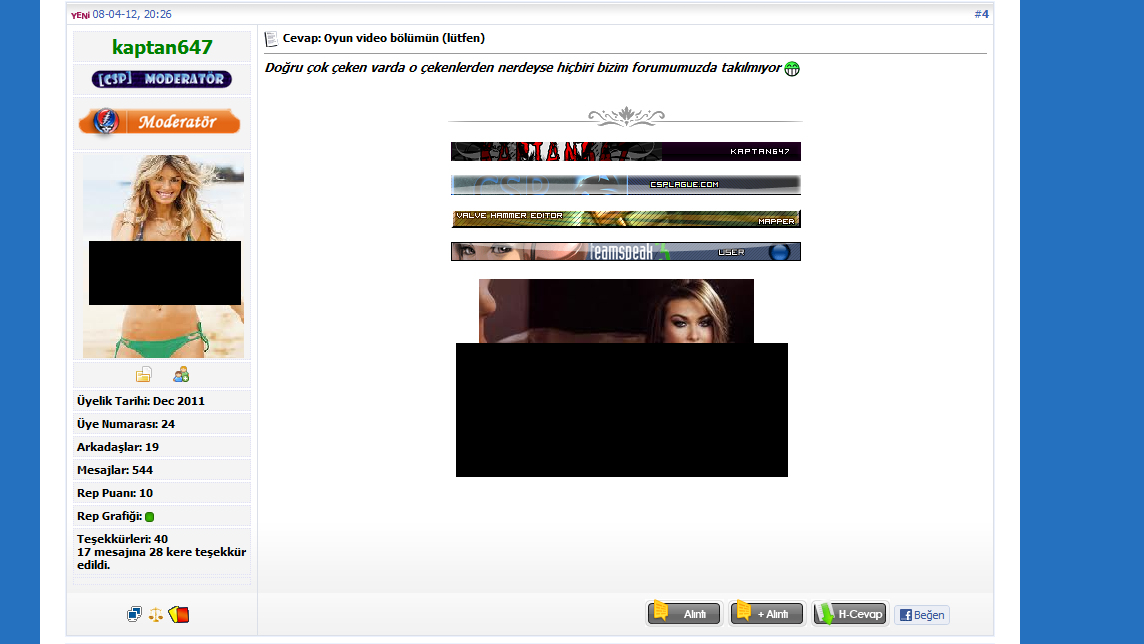The image size is (1144, 644).
Task: Click the post document icon beside title
Action: pyautogui.click(x=271, y=39)
